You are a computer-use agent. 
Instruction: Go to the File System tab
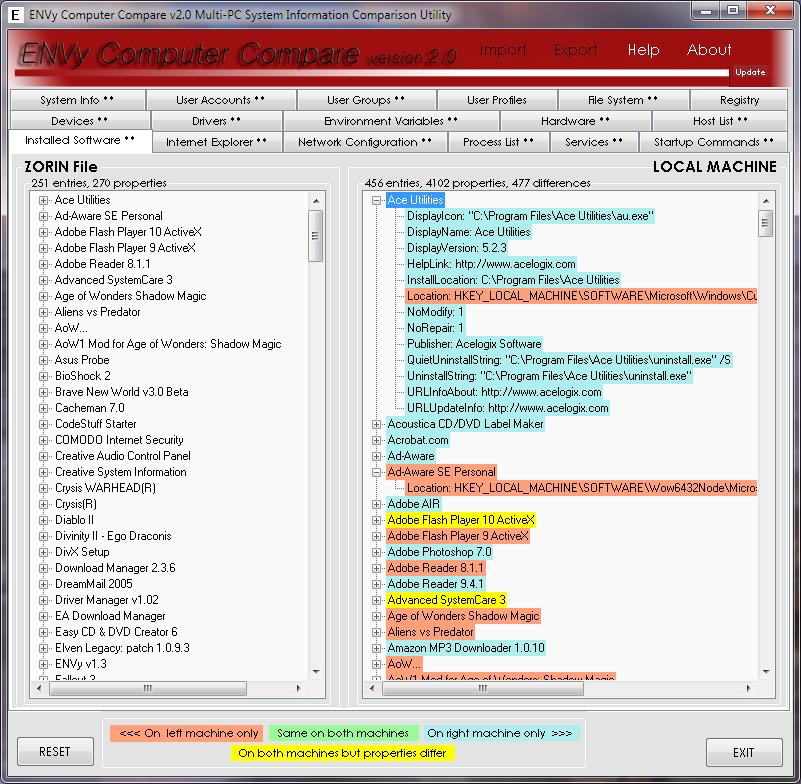[623, 100]
